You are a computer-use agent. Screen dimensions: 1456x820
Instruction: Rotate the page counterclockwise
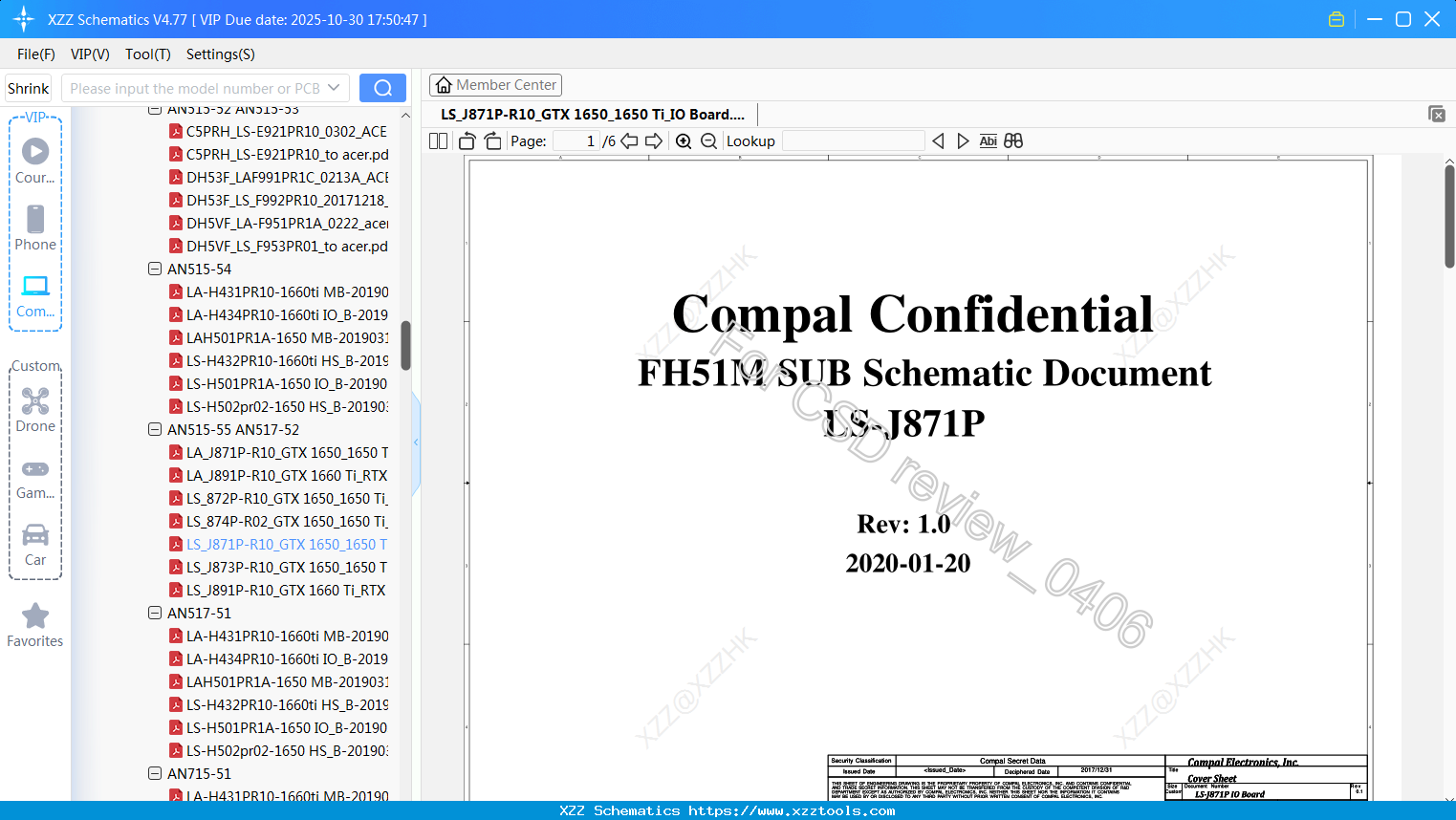467,141
